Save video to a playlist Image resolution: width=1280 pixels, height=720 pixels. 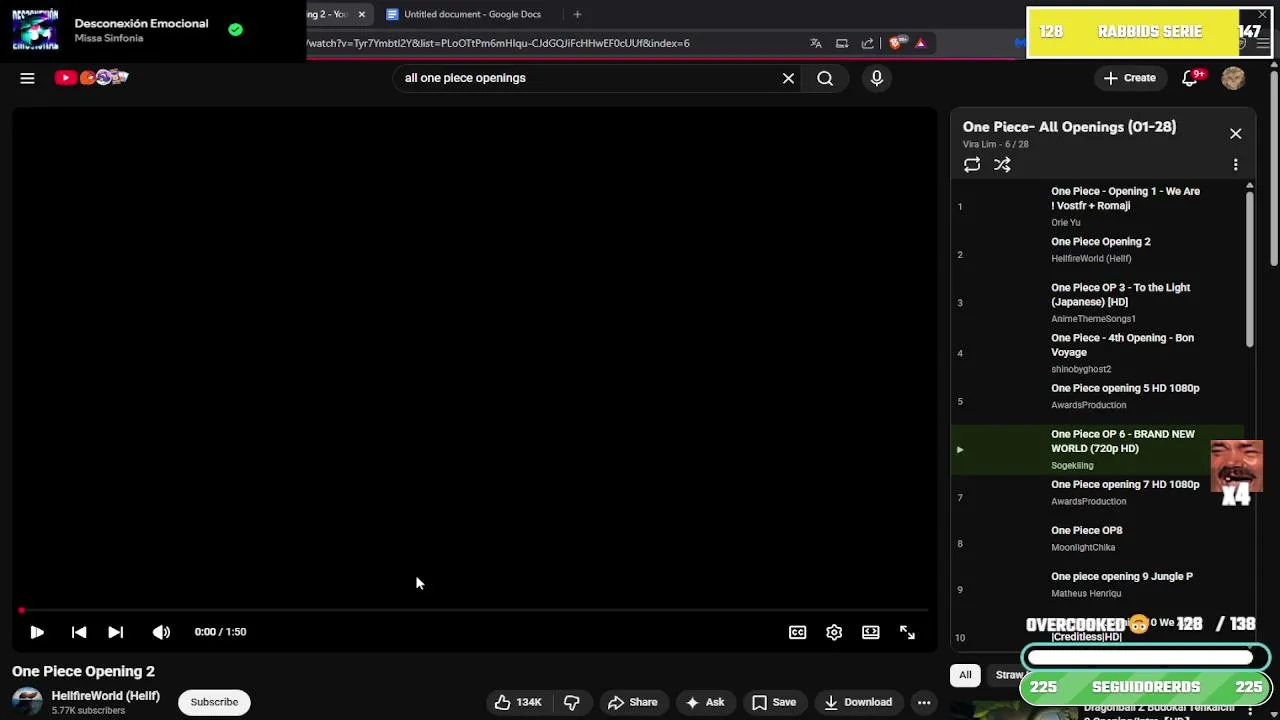coord(774,702)
